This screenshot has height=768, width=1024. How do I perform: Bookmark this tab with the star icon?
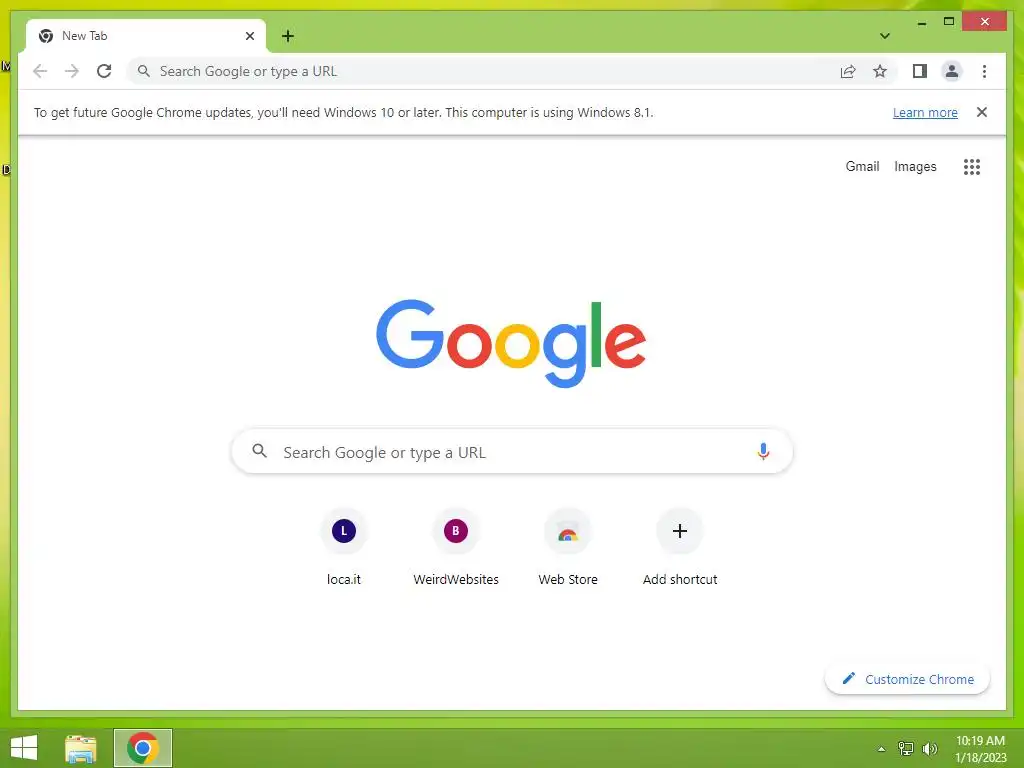coord(880,71)
